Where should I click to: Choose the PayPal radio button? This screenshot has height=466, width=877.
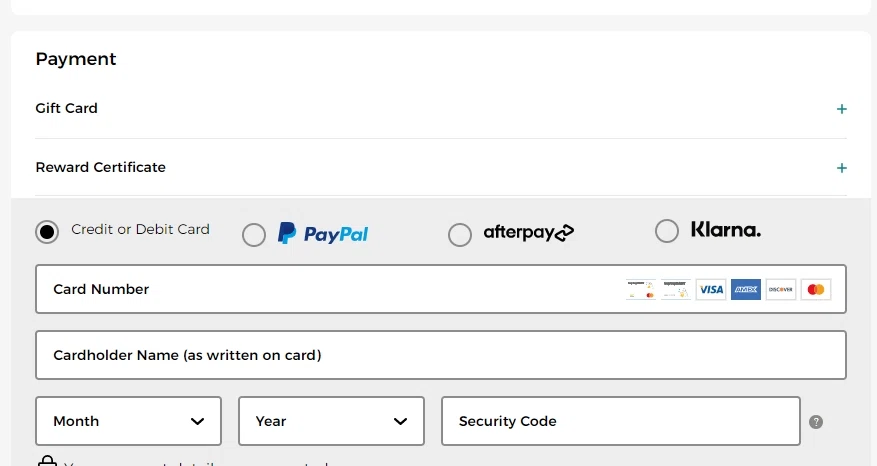coord(254,235)
